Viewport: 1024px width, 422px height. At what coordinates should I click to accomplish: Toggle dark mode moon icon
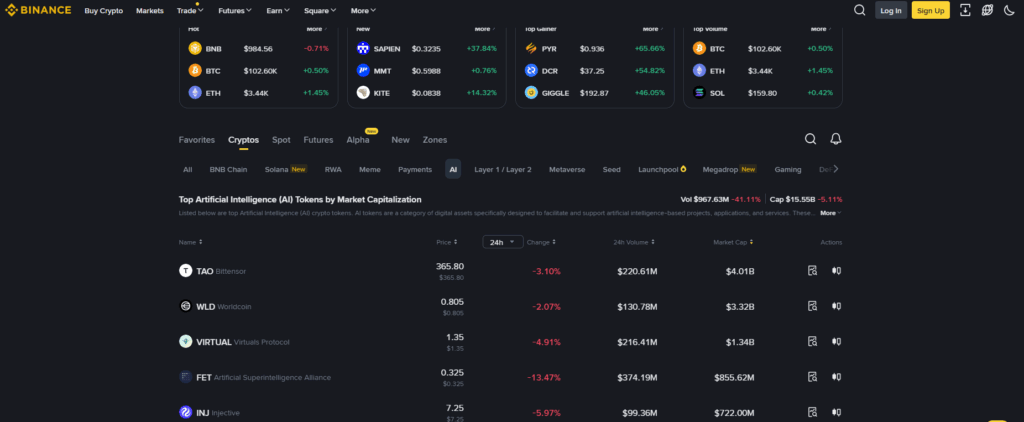coord(1008,10)
